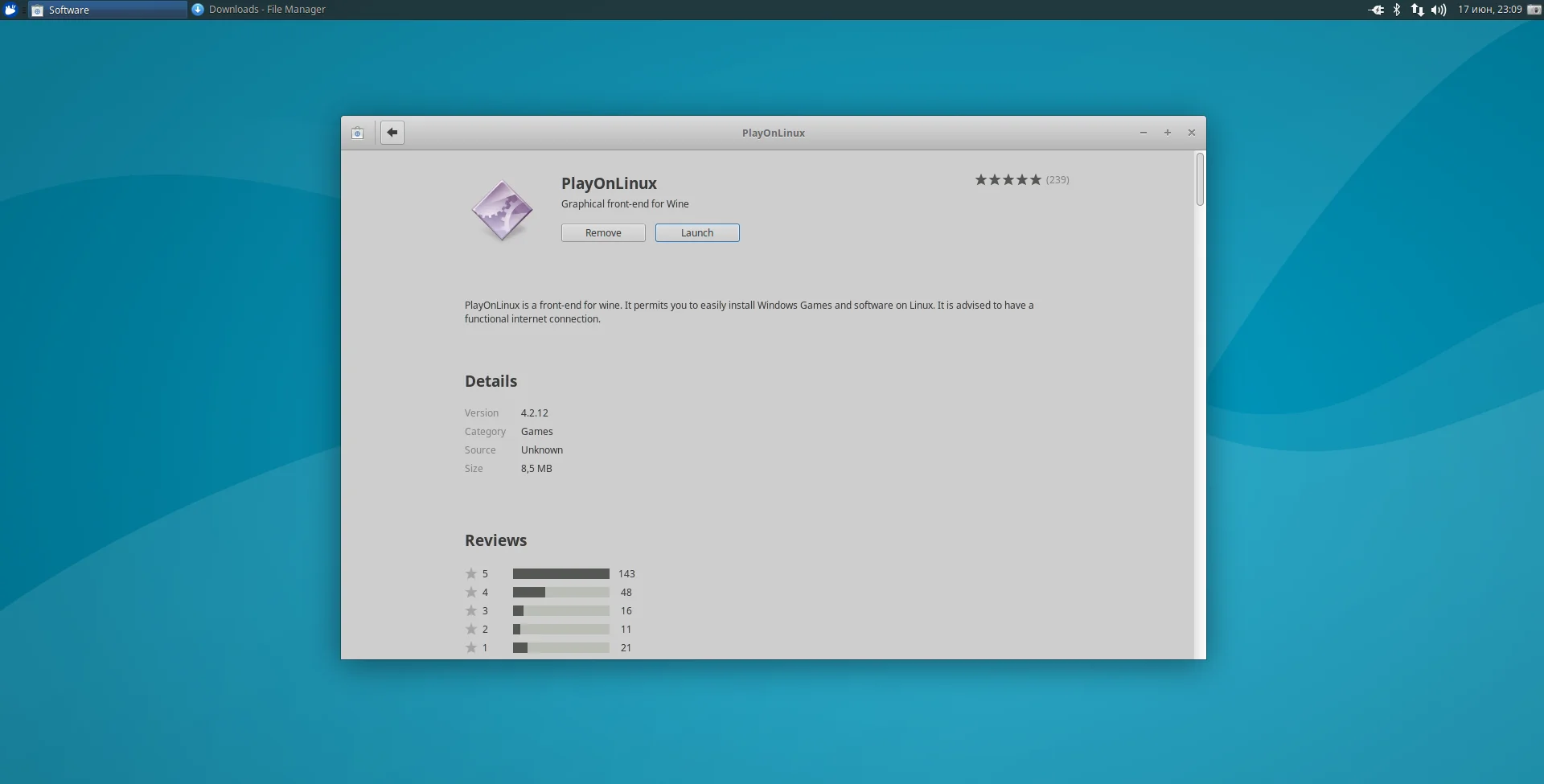This screenshot has height=784, width=1544.
Task: Open the power plug tray icon
Action: 1376,10
